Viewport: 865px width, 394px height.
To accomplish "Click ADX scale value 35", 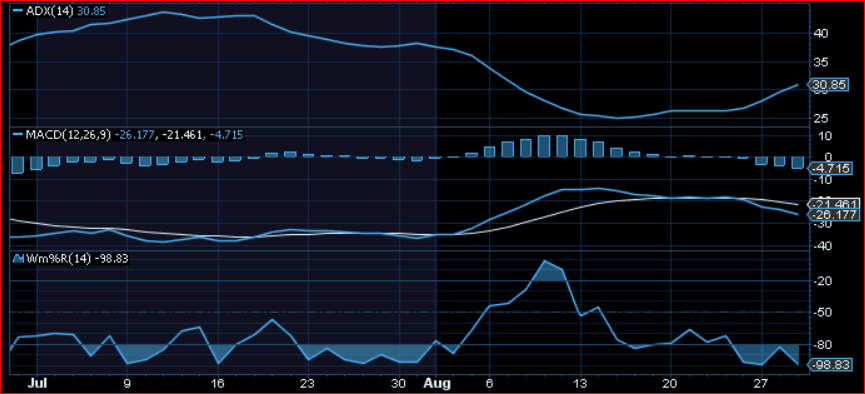I will (x=820, y=62).
